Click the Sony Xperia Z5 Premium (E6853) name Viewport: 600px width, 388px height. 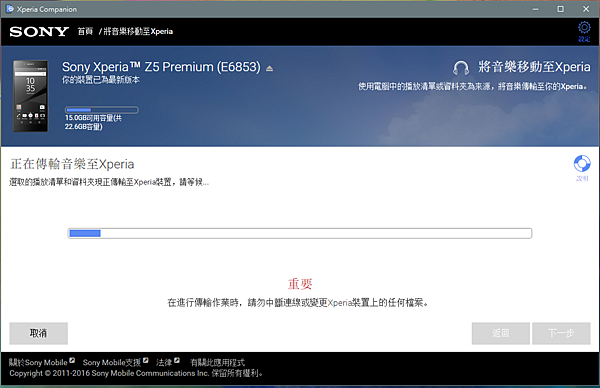[161, 67]
